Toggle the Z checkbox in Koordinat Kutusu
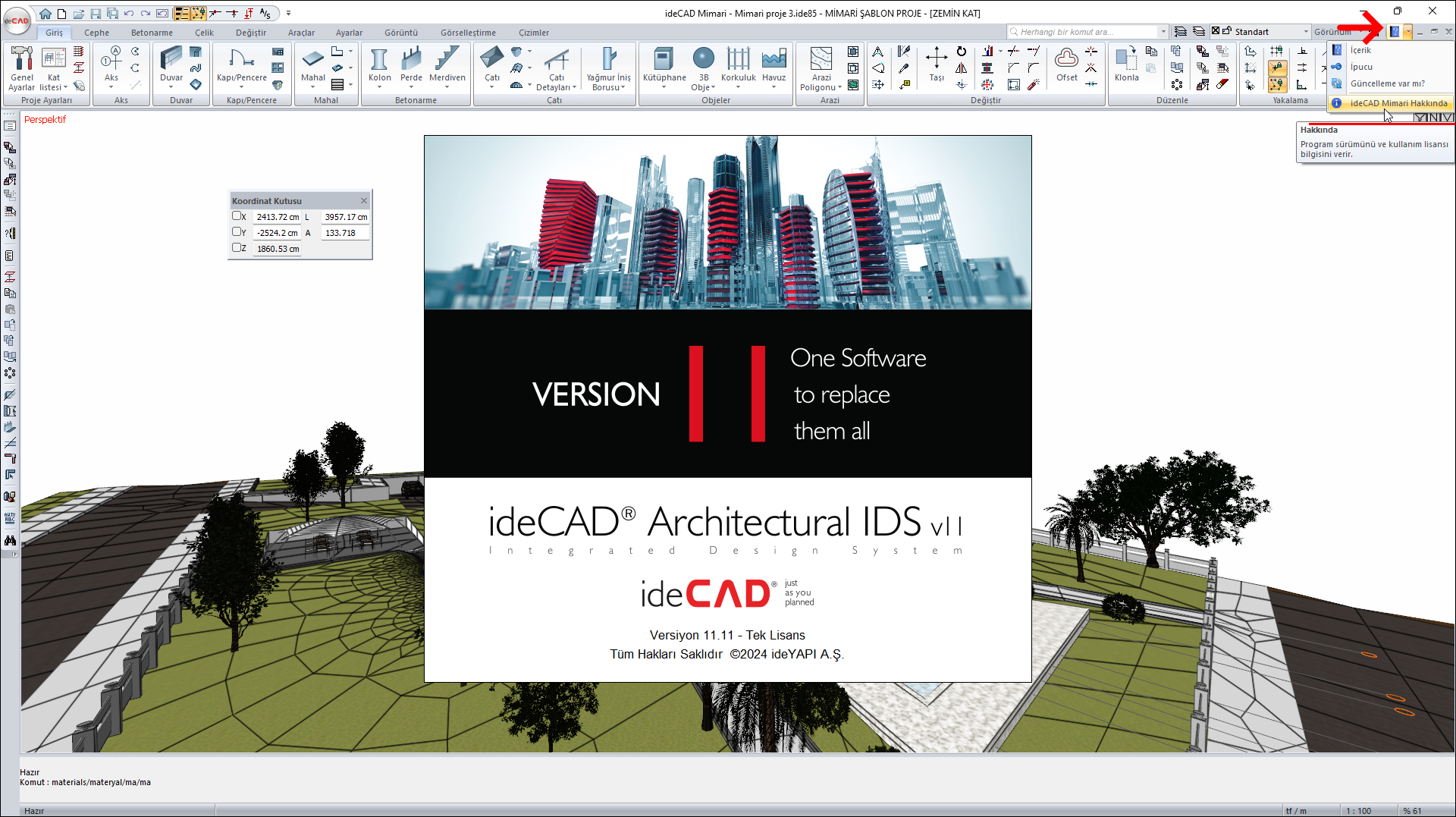This screenshot has width=1456, height=817. point(237,248)
